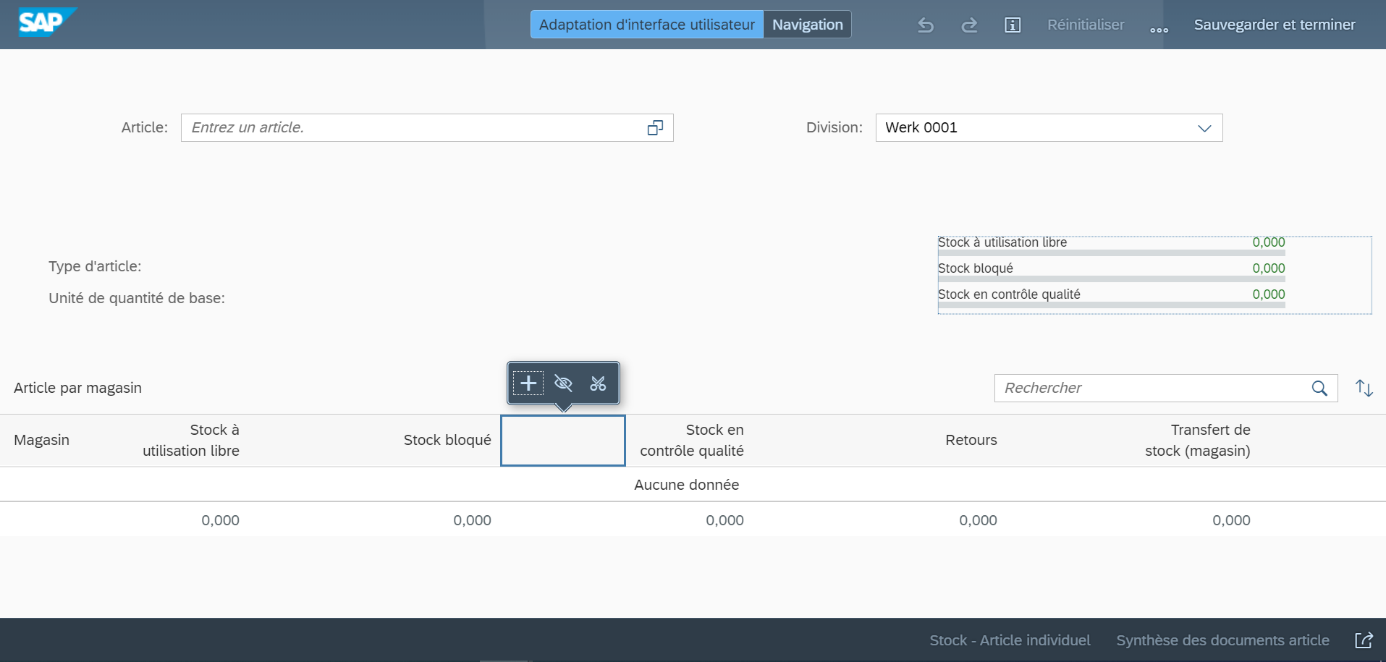Open Synthèse des documents article link
Viewport: 1386px width, 662px height.
click(1222, 640)
